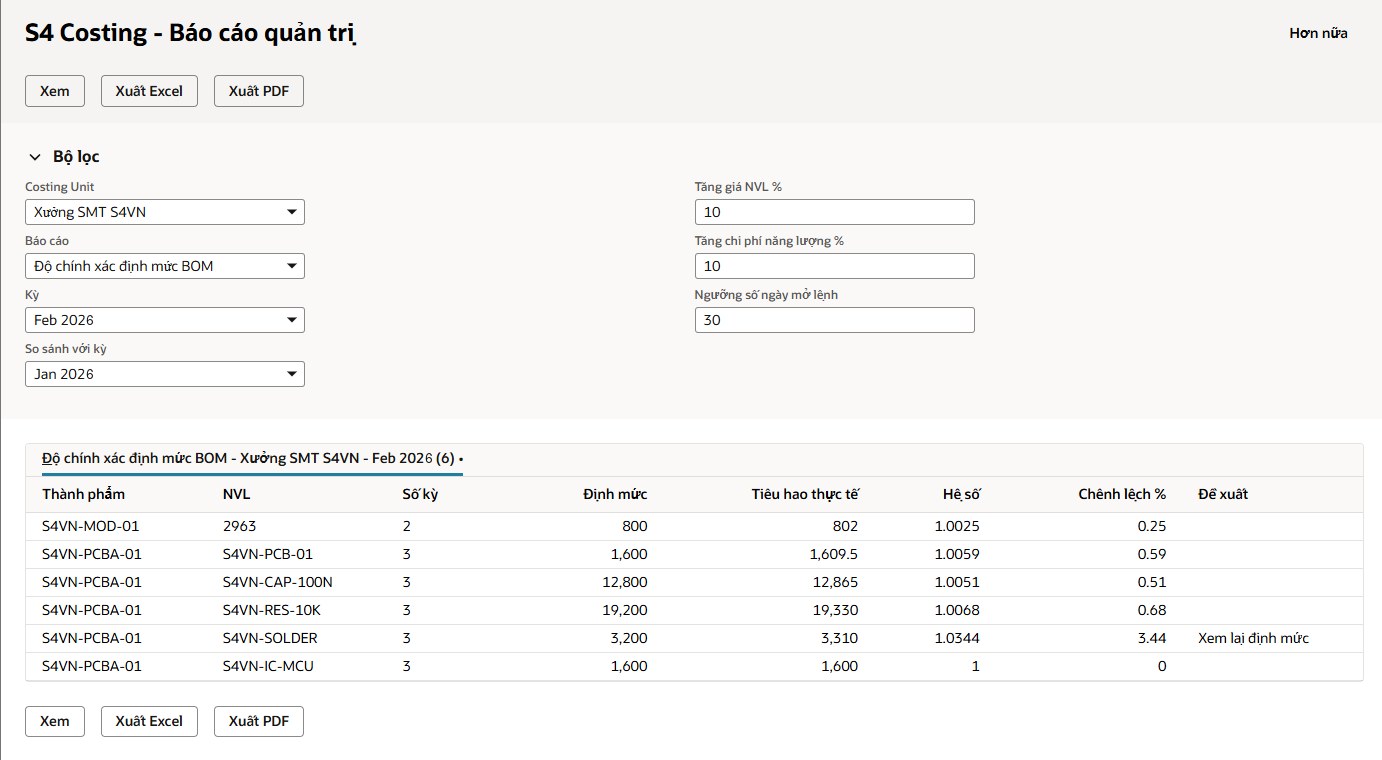
Task: Click the bottom Xuất Excel button
Action: pyautogui.click(x=149, y=721)
